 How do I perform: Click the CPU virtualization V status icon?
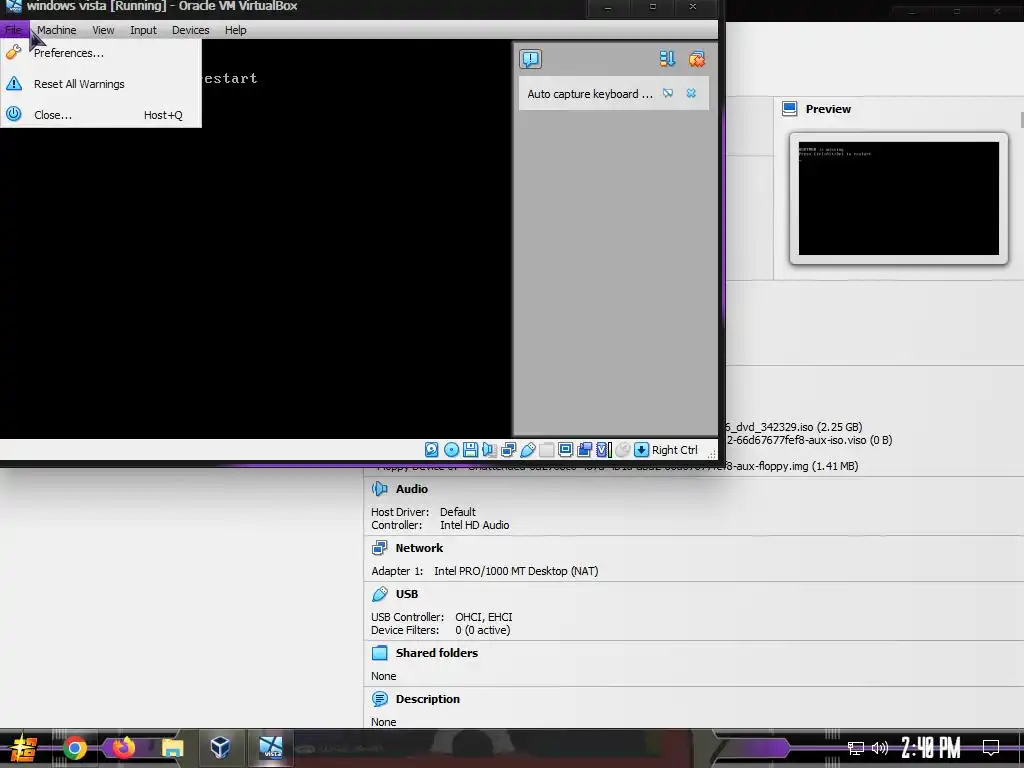[x=604, y=450]
